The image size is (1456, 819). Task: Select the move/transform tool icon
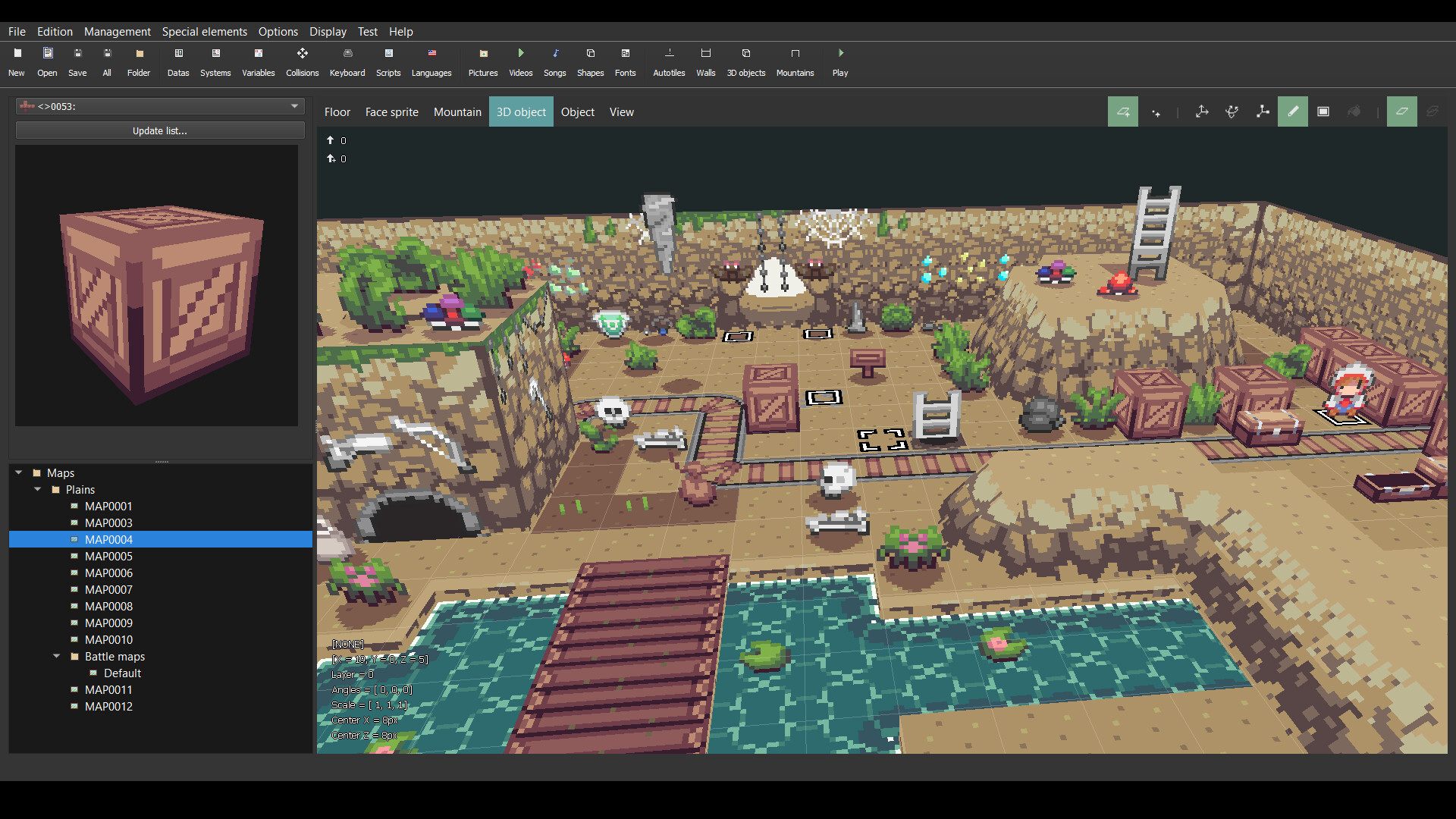pyautogui.click(x=1201, y=111)
